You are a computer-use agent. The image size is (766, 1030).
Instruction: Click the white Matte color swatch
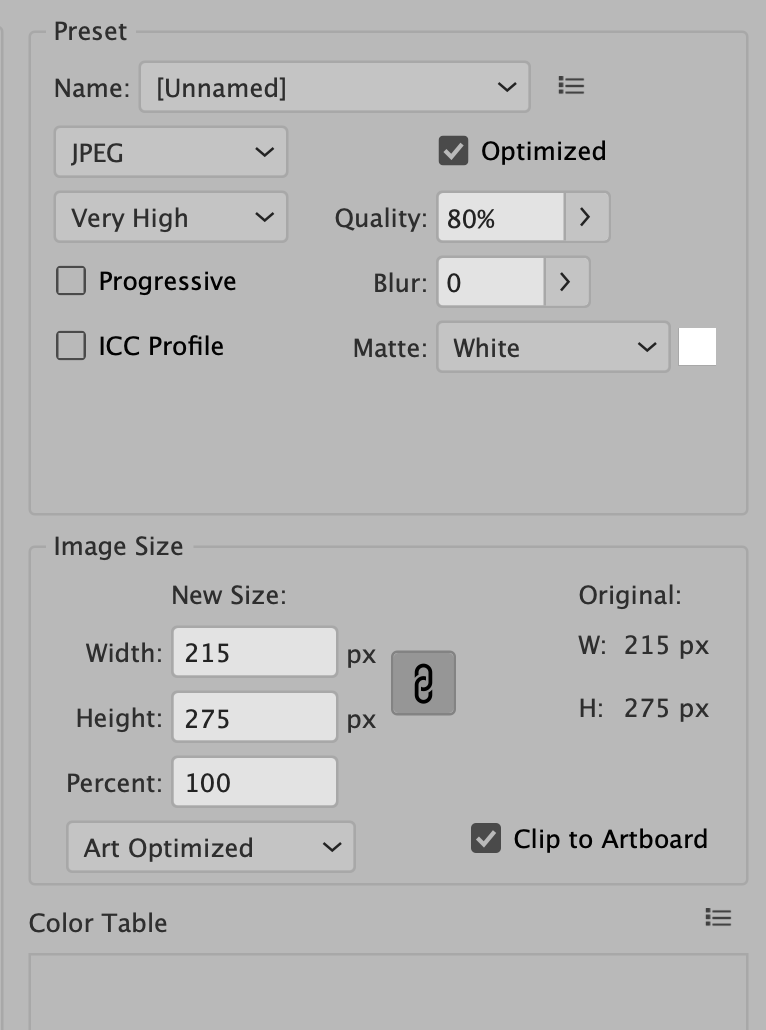pos(697,347)
